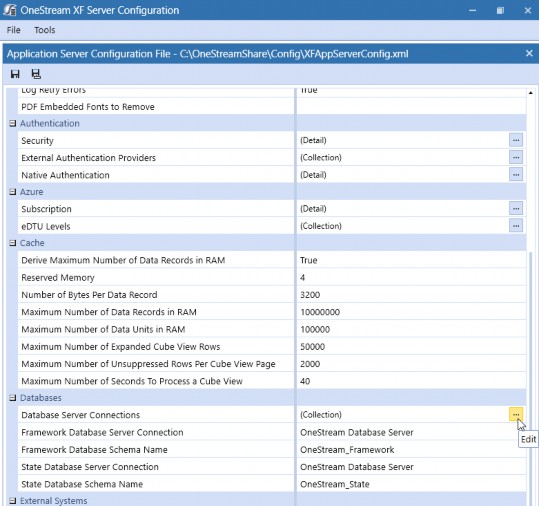Click the Save icon in the toolbar
The width and height of the screenshot is (539, 506).
[x=15, y=74]
